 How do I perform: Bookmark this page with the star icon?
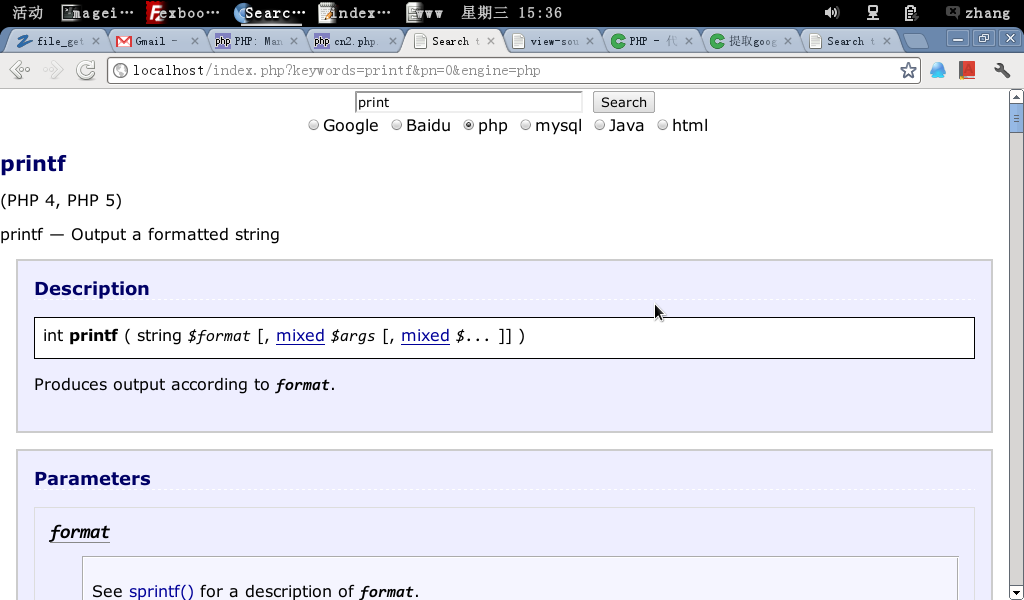(908, 71)
